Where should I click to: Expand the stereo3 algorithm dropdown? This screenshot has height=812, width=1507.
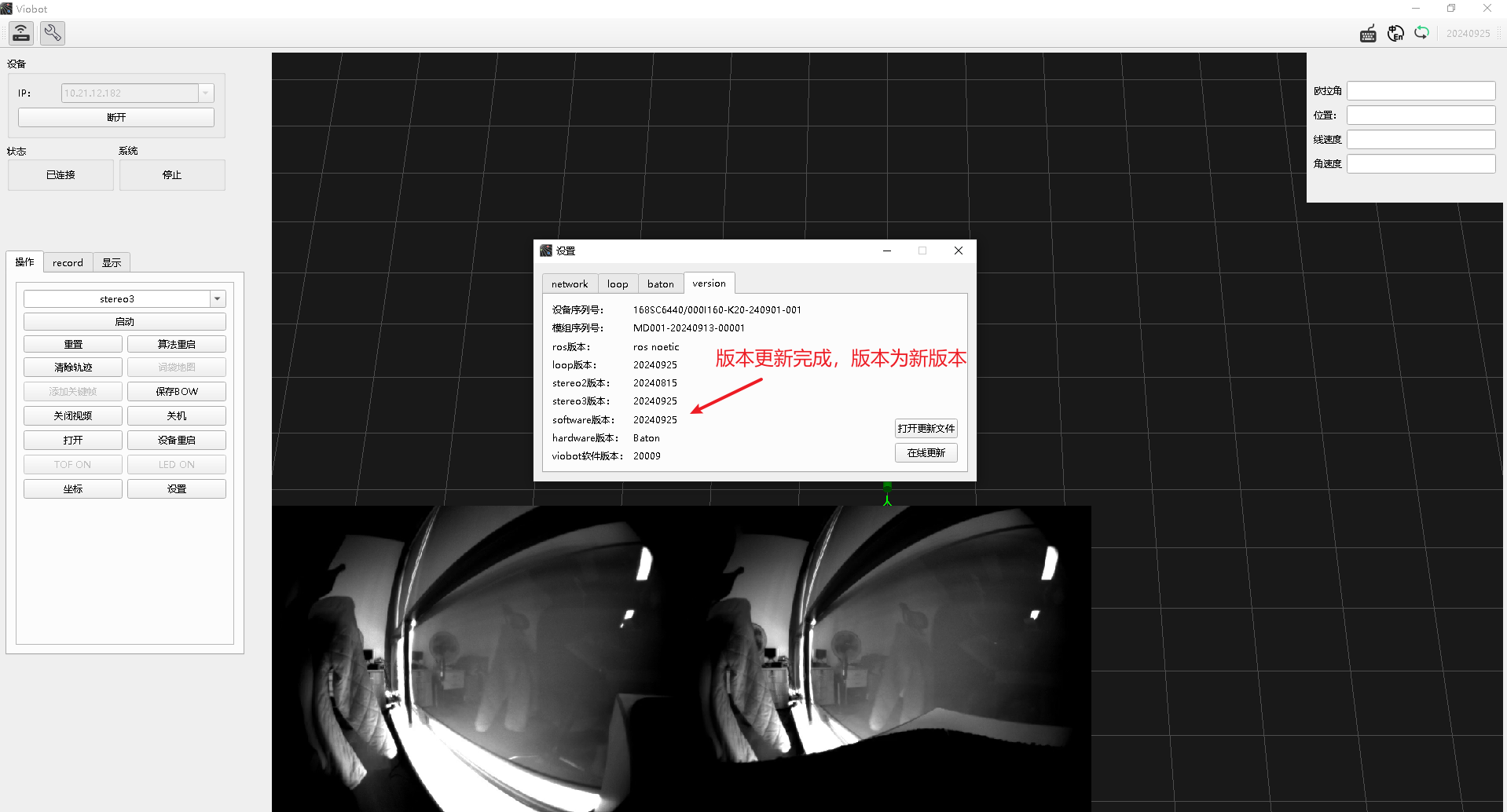pos(218,299)
